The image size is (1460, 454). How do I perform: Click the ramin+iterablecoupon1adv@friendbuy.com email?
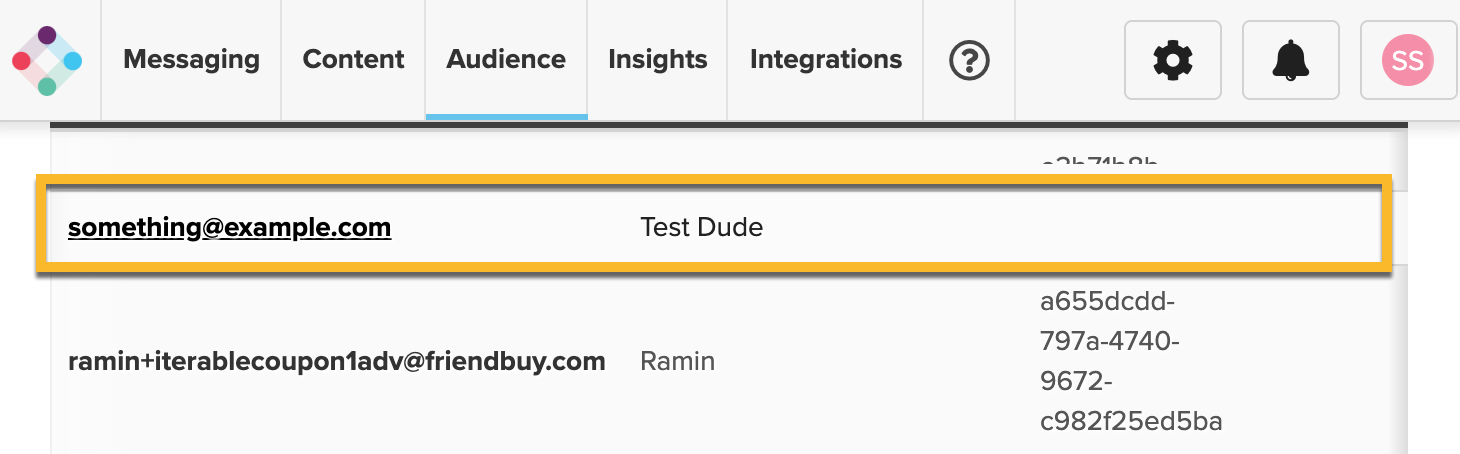coord(336,361)
